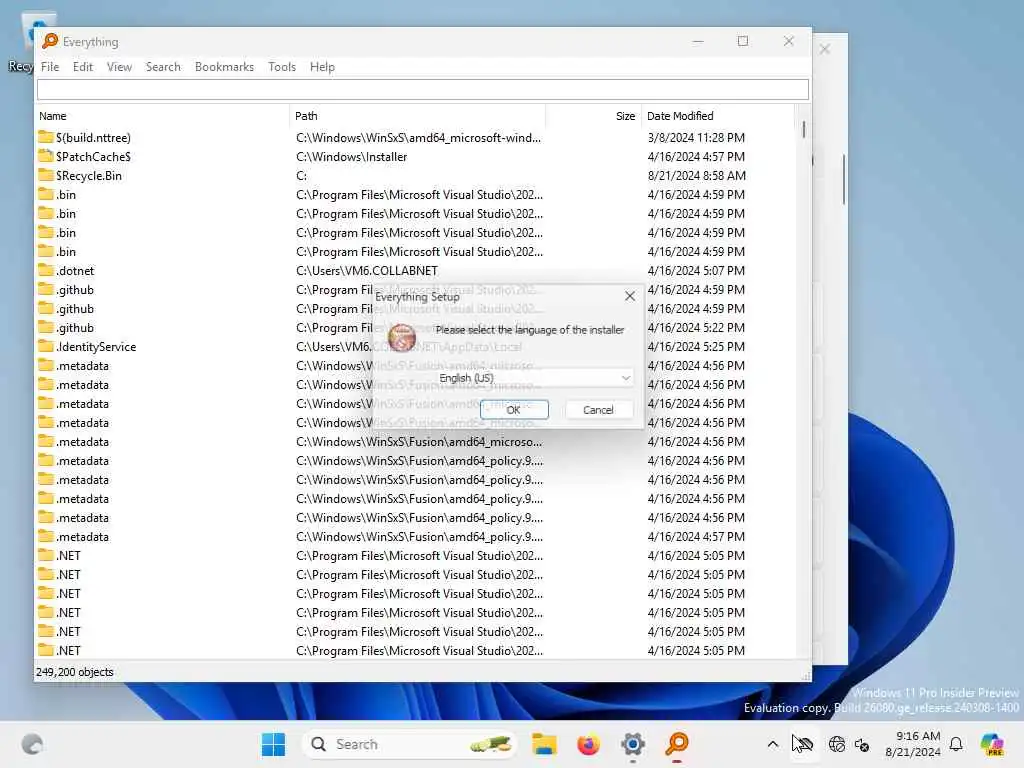Cancel the Everything Setup dialog
The width and height of the screenshot is (1024, 768).
[x=598, y=409]
